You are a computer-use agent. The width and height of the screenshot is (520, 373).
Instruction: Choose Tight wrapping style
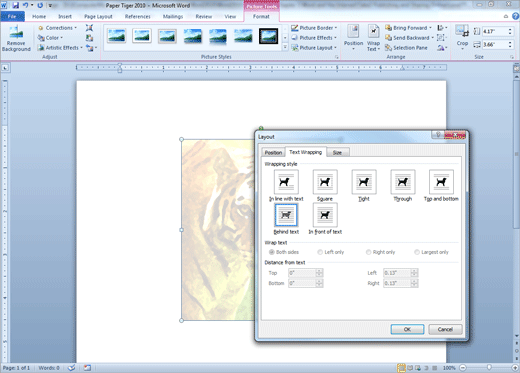pos(364,185)
